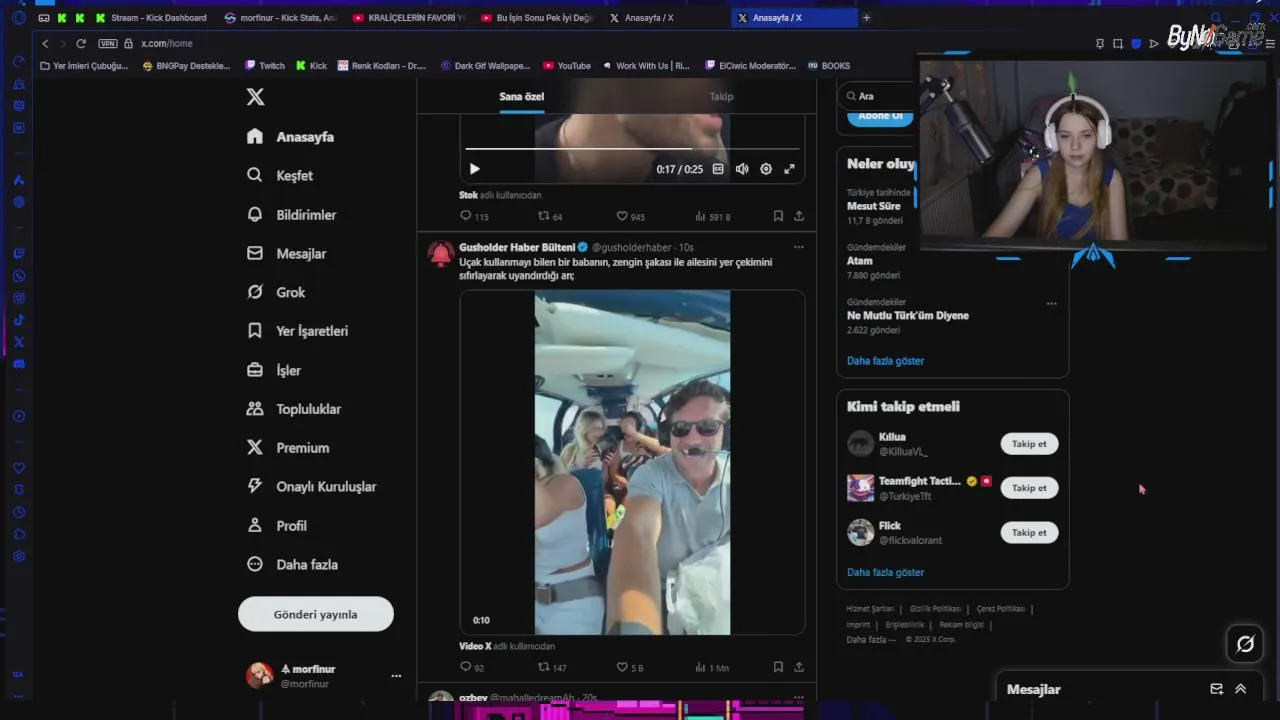
Task: Open Twitch bookmark in bookmarks bar
Action: (x=265, y=66)
